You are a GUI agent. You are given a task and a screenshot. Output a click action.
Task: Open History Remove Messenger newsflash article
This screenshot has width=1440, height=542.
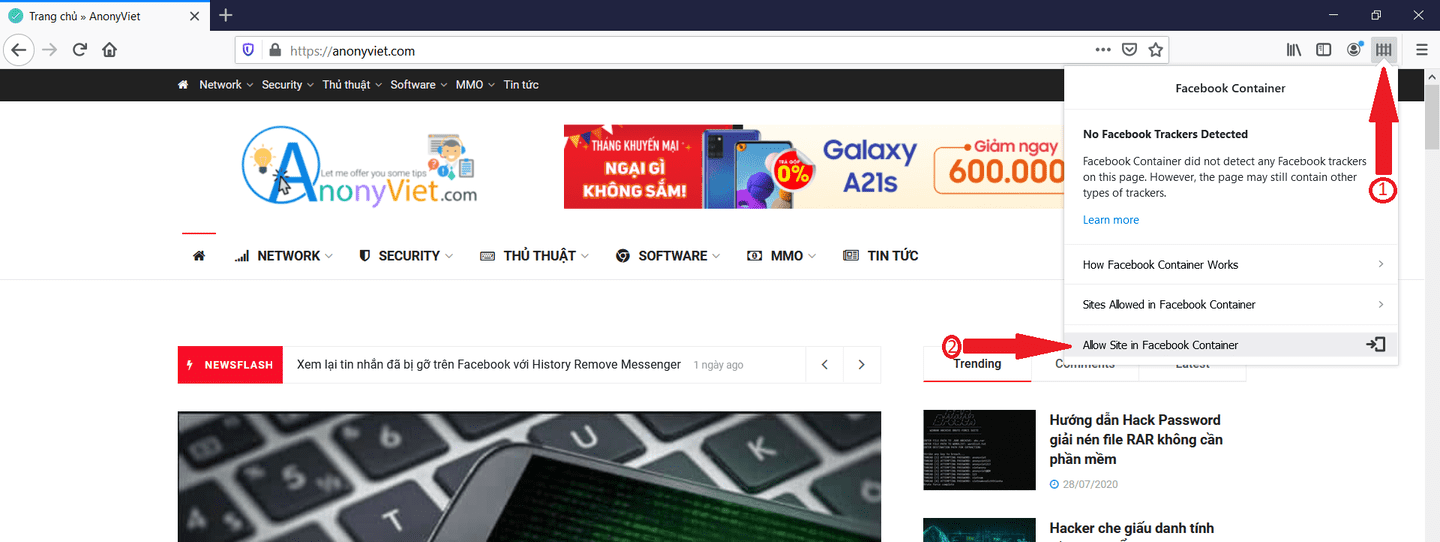click(x=489, y=365)
